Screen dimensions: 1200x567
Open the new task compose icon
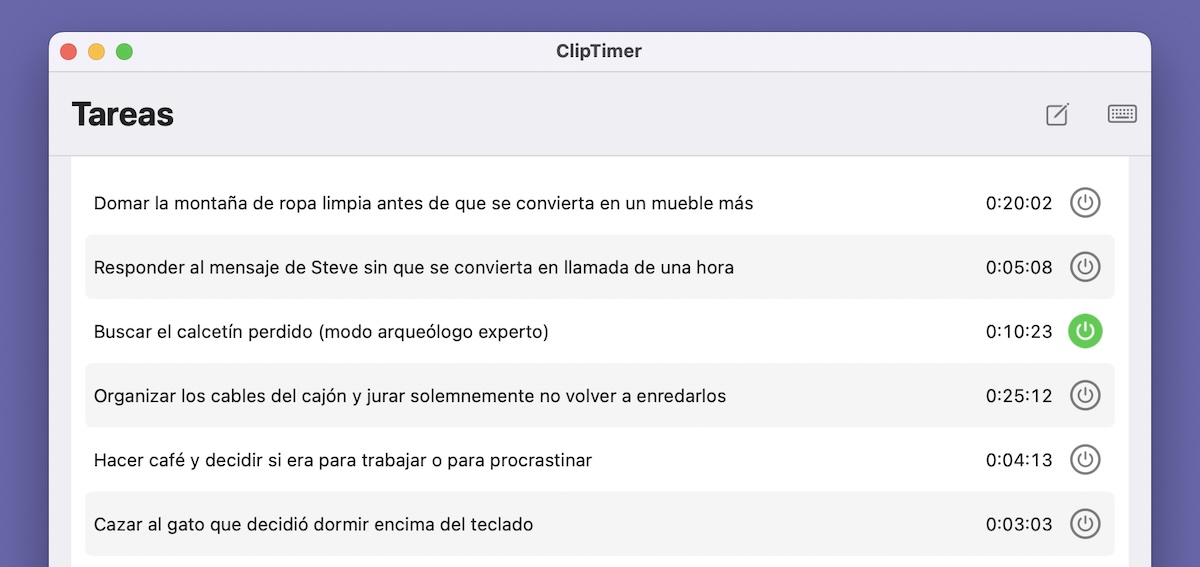coord(1057,115)
